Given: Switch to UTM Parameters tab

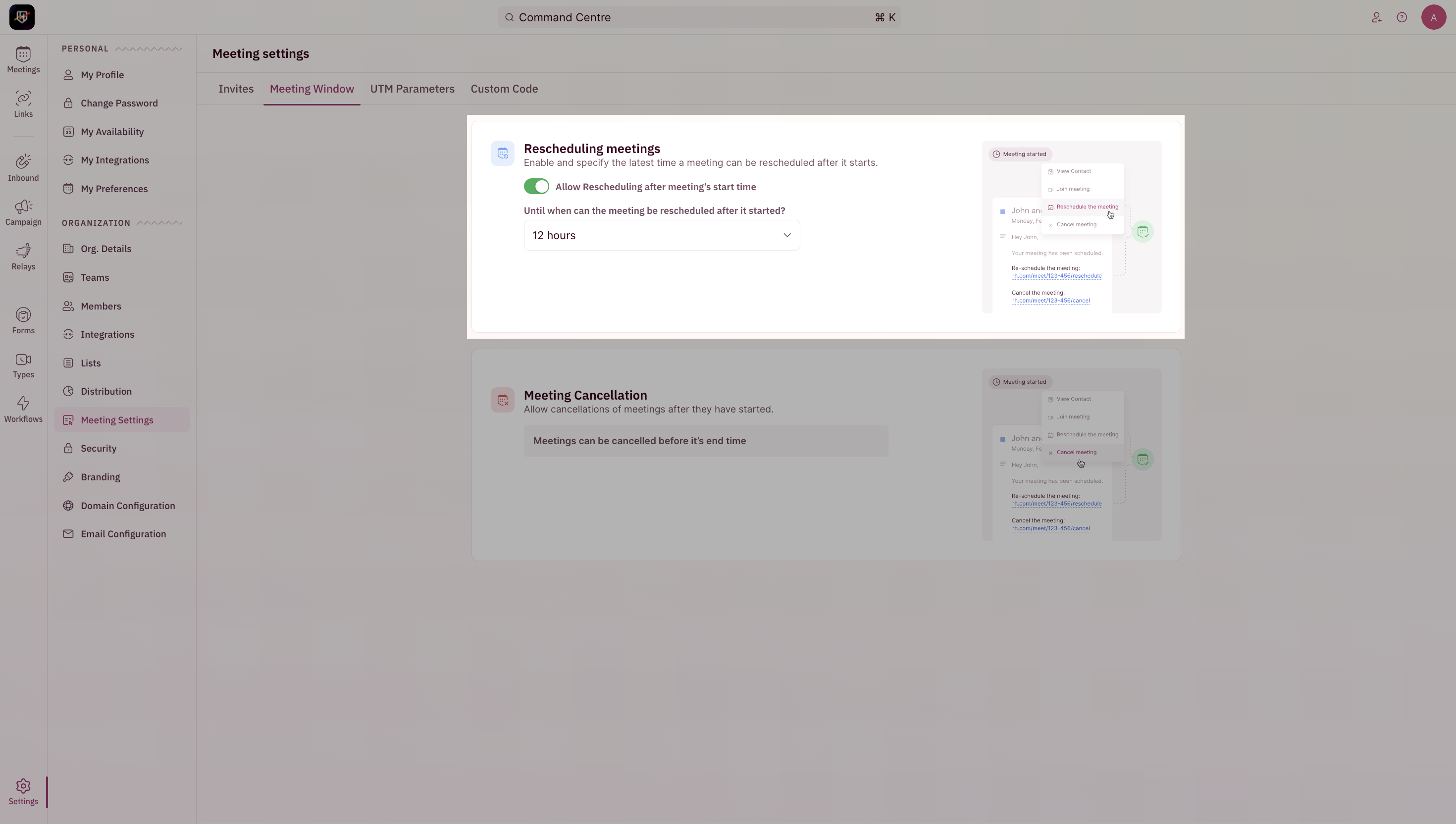Looking at the screenshot, I should point(412,89).
